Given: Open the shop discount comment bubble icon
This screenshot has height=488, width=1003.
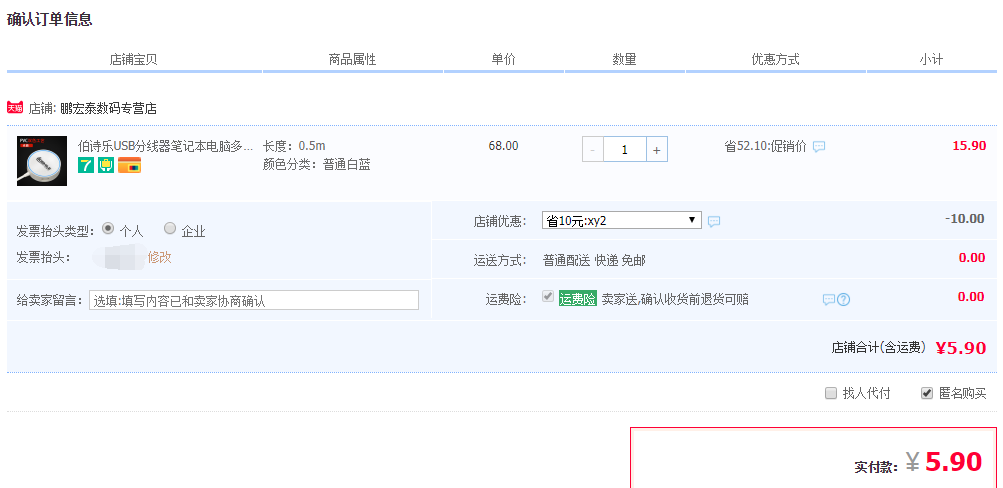Looking at the screenshot, I should [x=714, y=221].
